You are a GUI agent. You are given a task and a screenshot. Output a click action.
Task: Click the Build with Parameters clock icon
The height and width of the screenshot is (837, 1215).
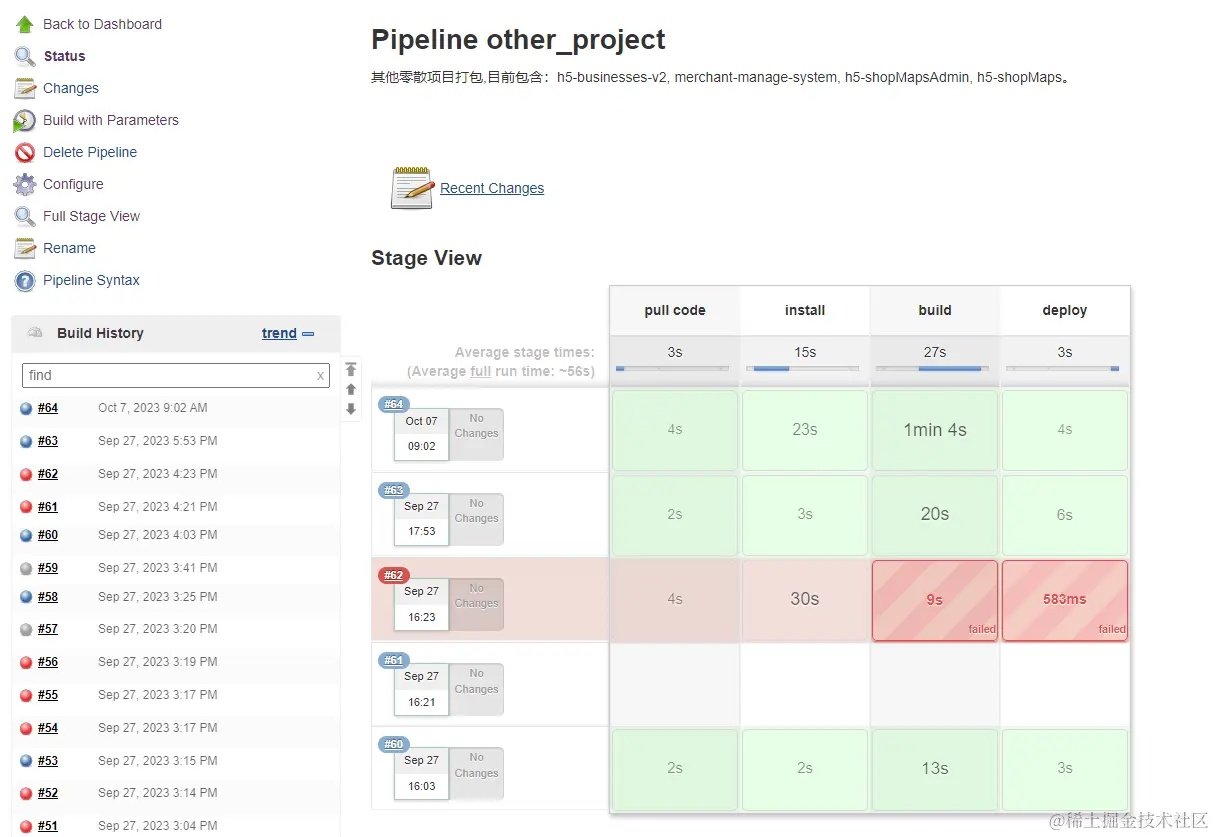(x=25, y=121)
